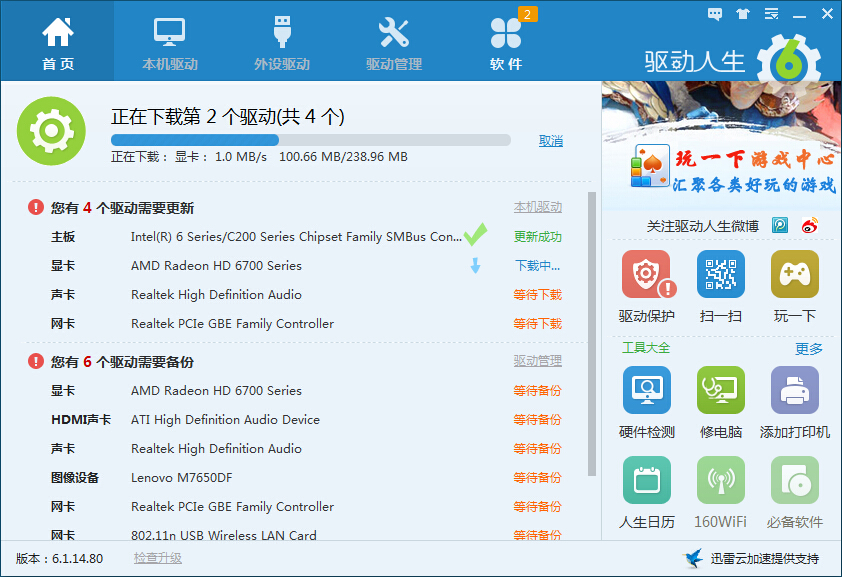The height and width of the screenshot is (577, 842).
Task: Click 关注驱动人生微博 label
Action: pyautogui.click(x=702, y=226)
